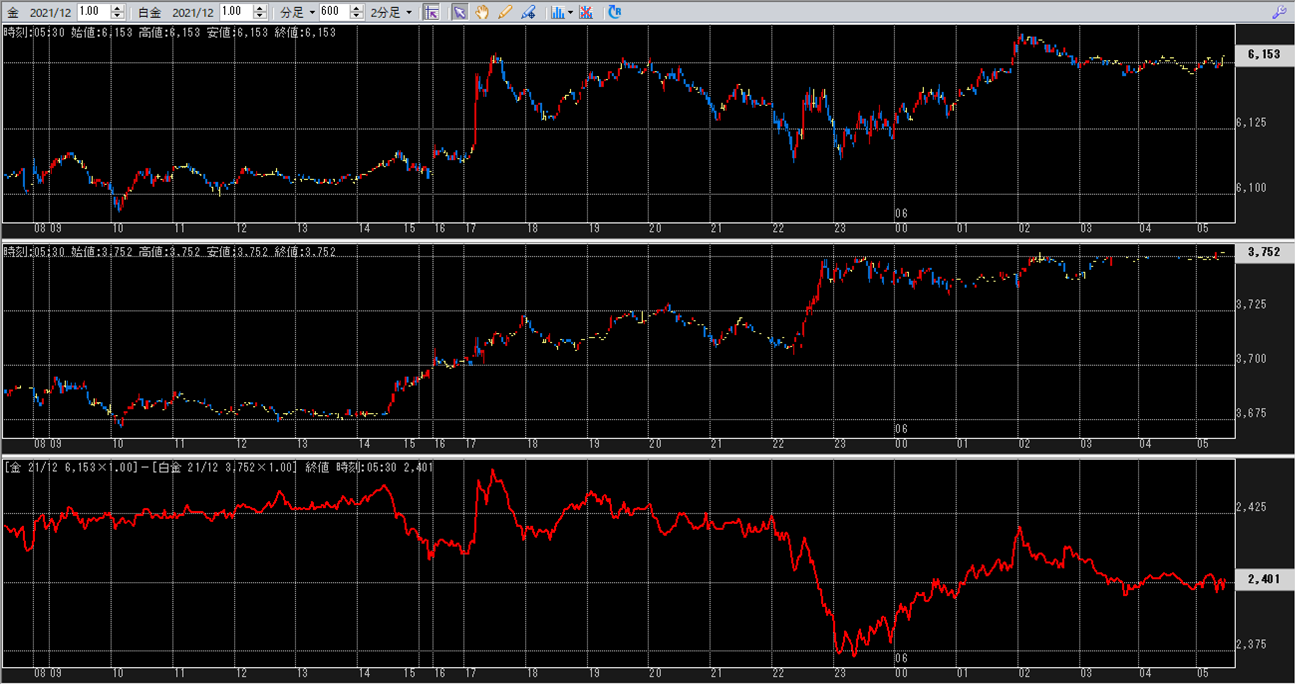
Task: Reload the chart with refresh icon
Action: pyautogui.click(x=614, y=12)
